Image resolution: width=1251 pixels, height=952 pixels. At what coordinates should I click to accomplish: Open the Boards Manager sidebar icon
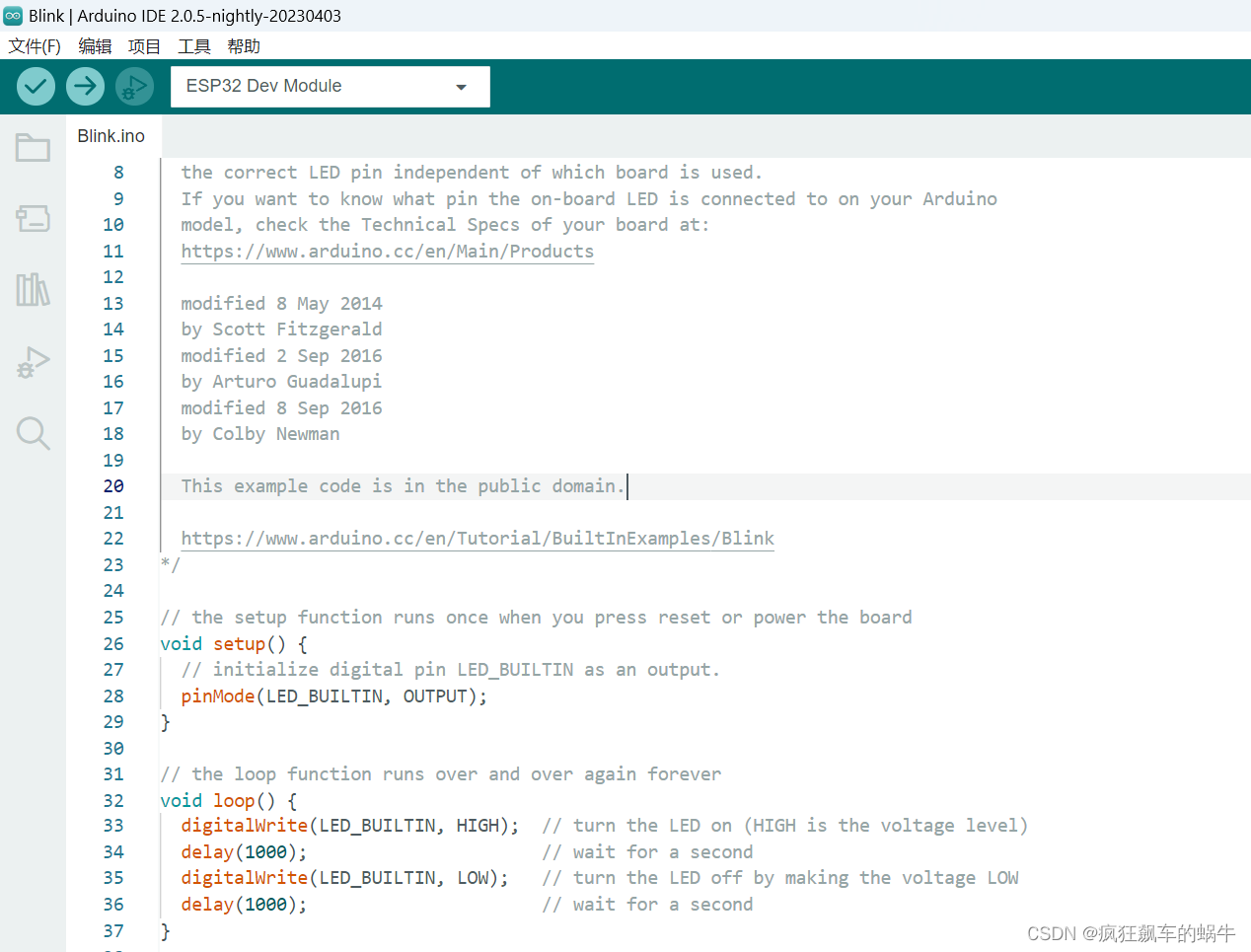click(x=33, y=218)
